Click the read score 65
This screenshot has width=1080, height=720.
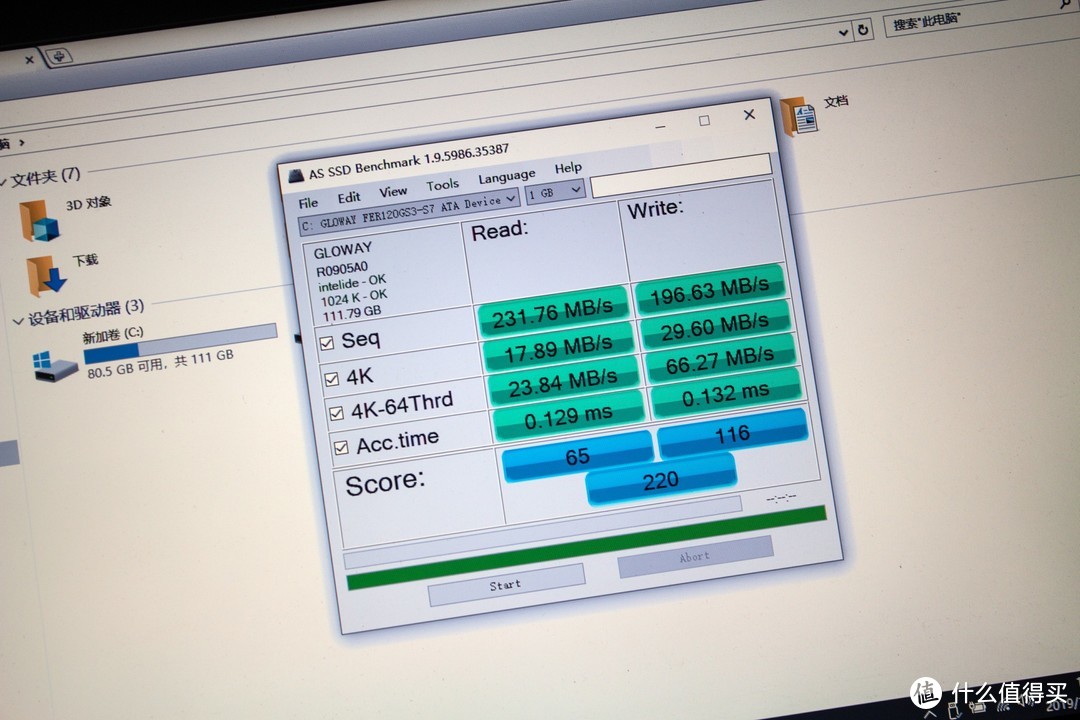[577, 455]
